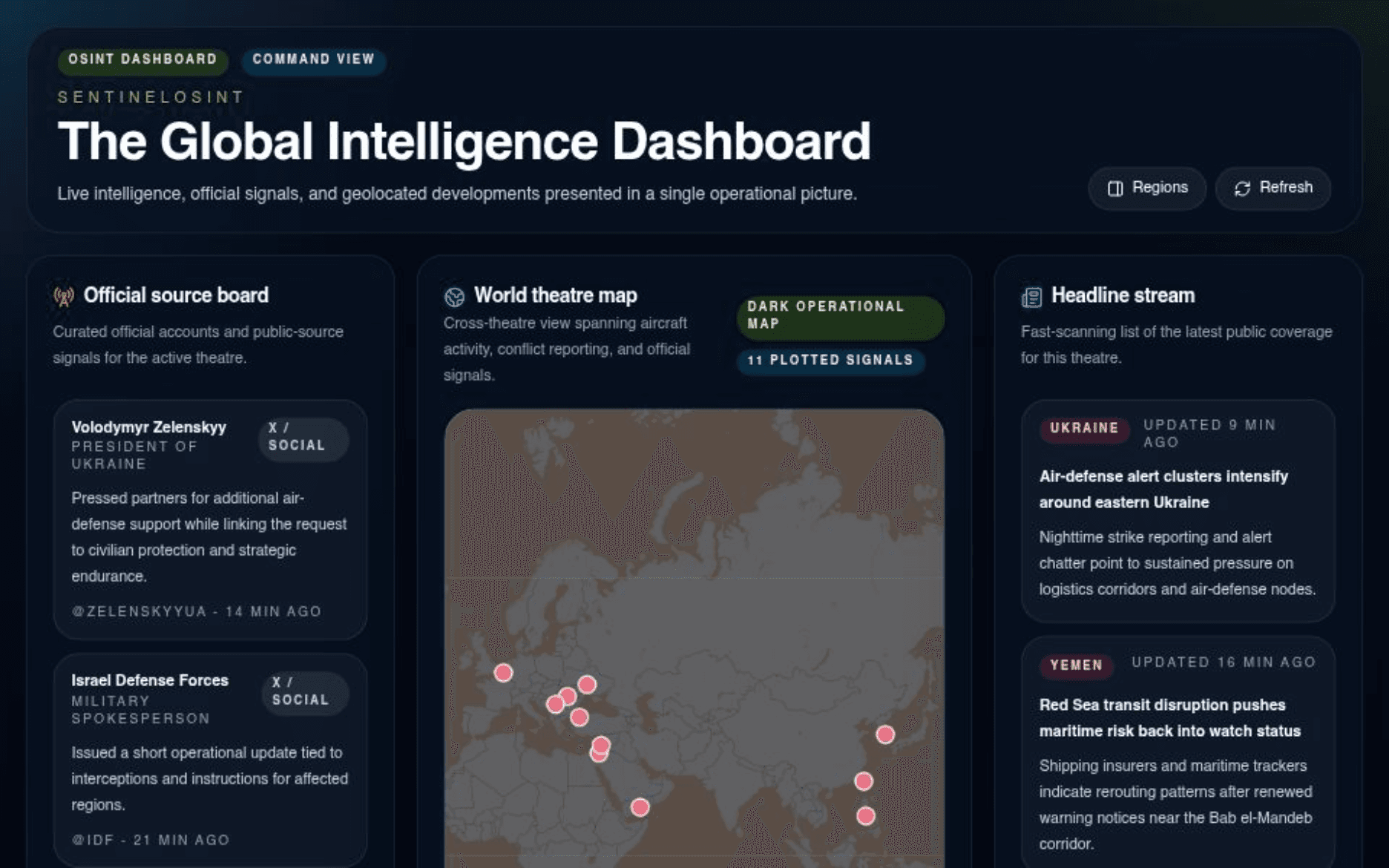
Task: Click the Refresh arrows icon
Action: (1243, 188)
